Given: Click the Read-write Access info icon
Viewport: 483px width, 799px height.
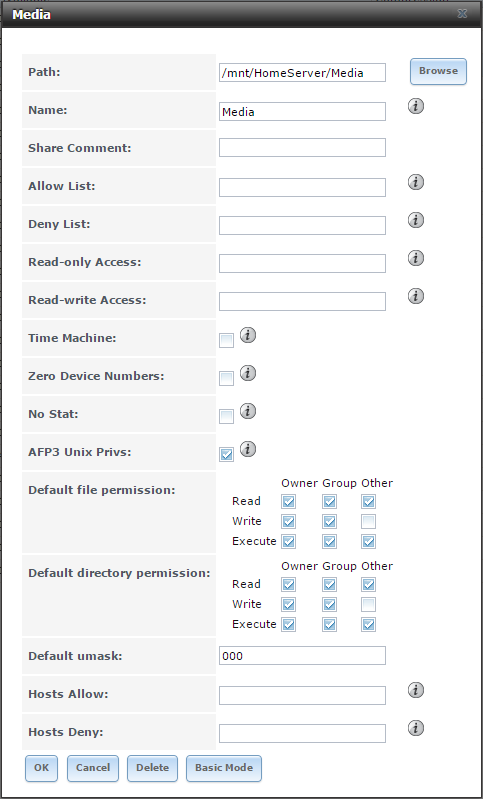Looking at the screenshot, I should click(416, 296).
